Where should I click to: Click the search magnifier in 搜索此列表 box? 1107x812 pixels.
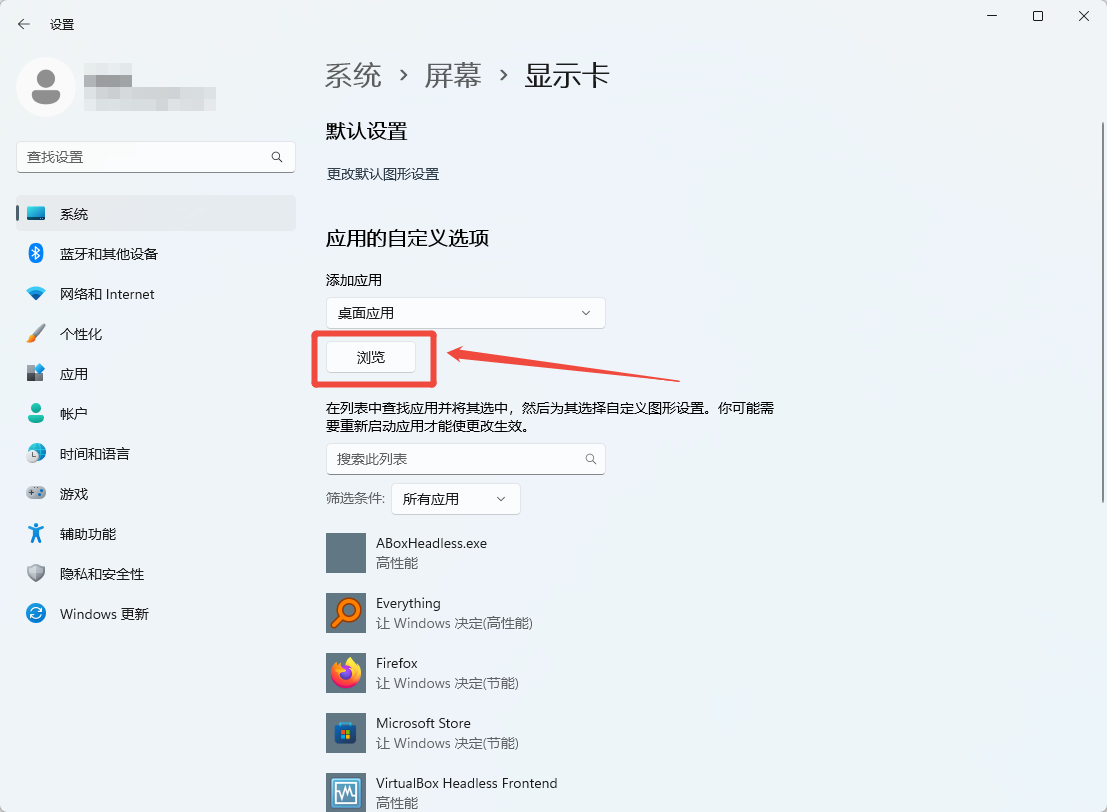click(591, 459)
